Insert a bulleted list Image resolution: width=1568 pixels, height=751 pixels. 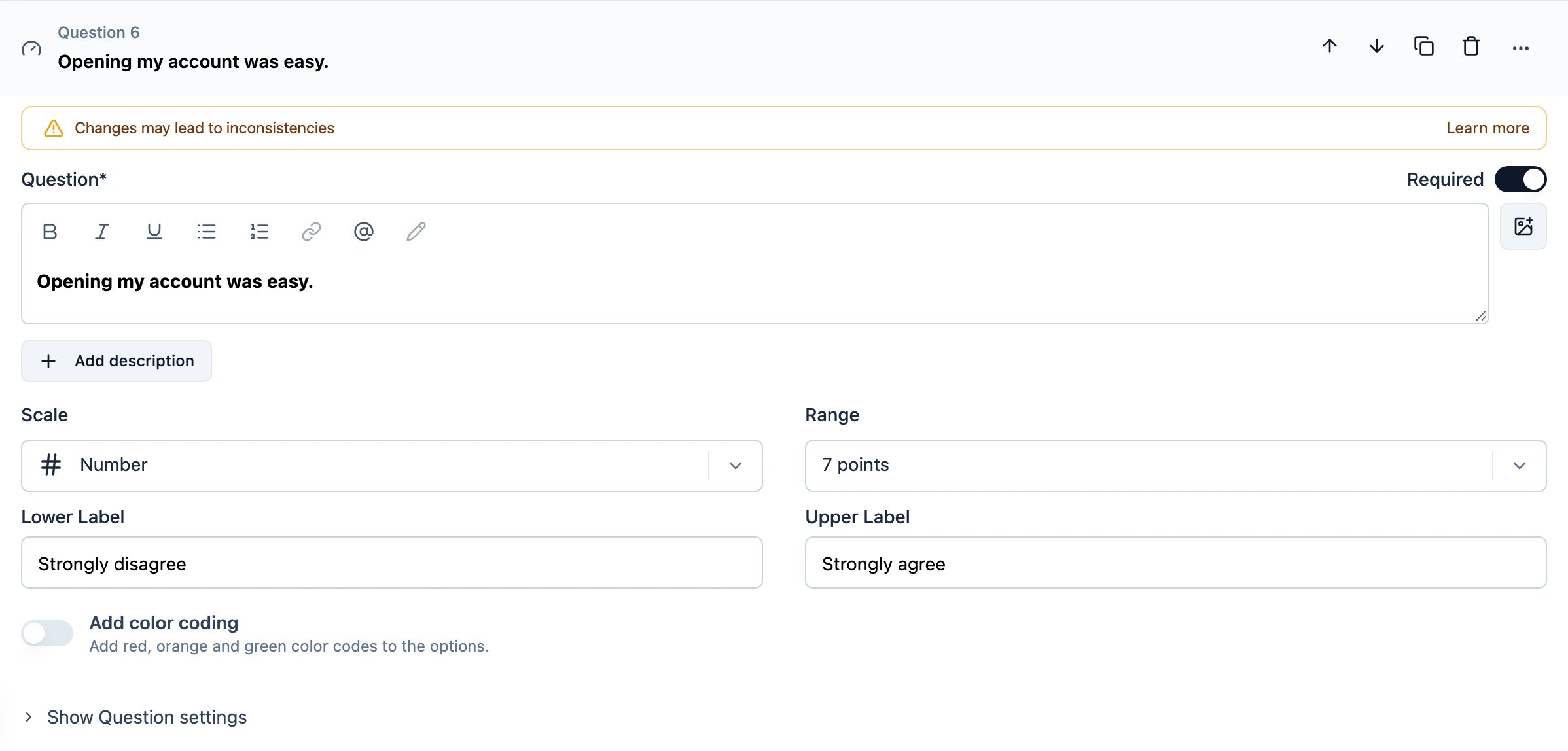[206, 232]
